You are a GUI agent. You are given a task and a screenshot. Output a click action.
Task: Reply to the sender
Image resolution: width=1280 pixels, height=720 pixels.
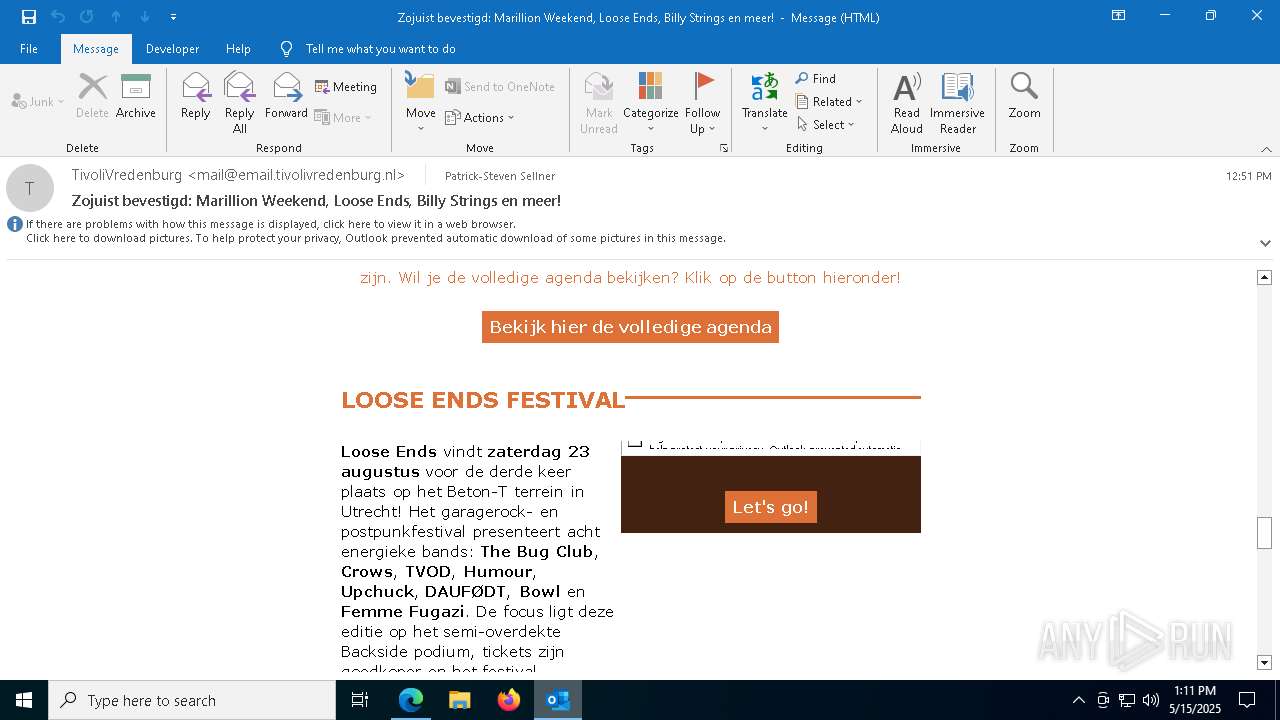click(x=196, y=96)
